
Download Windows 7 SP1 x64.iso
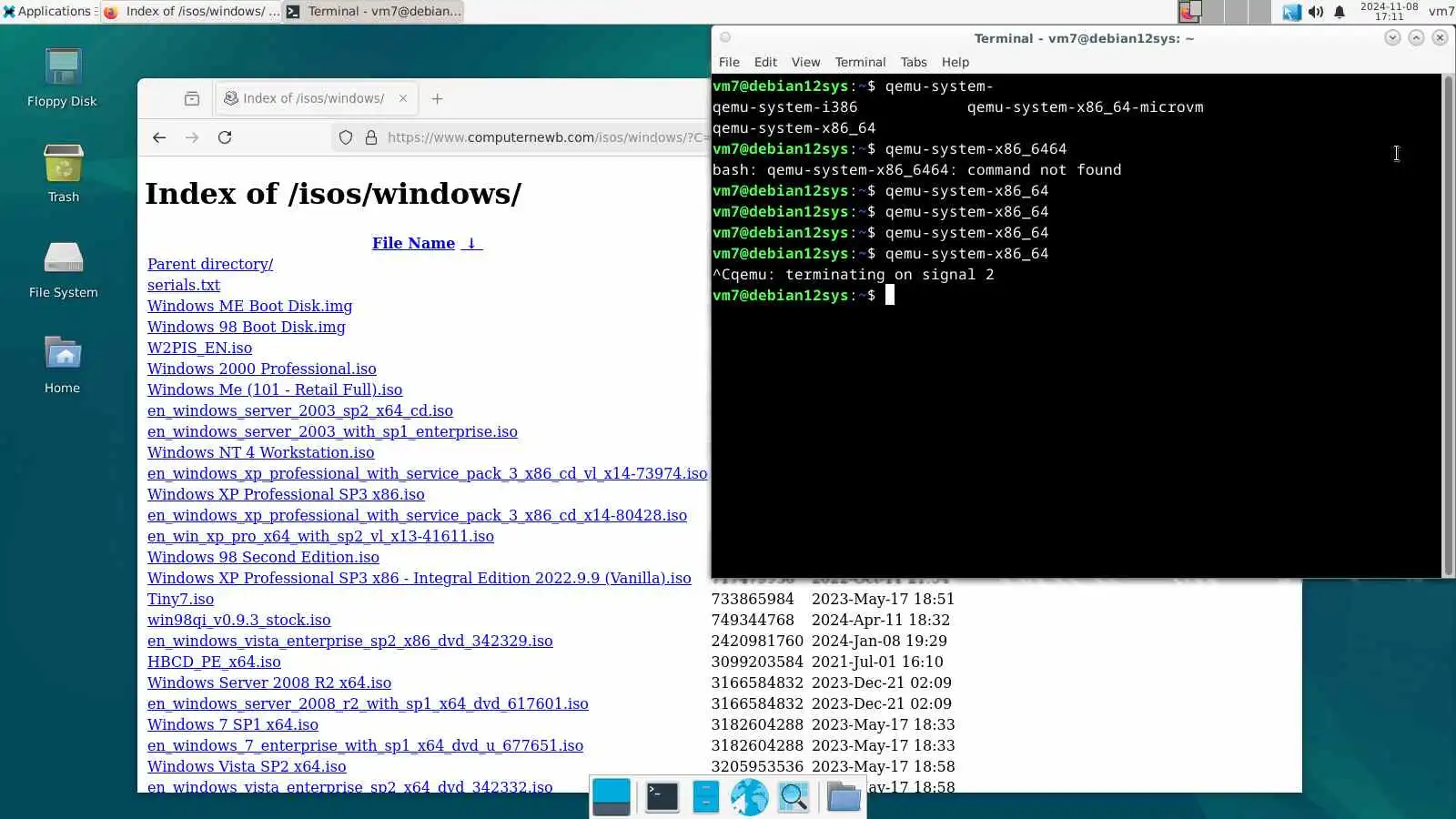pyautogui.click(x=233, y=724)
